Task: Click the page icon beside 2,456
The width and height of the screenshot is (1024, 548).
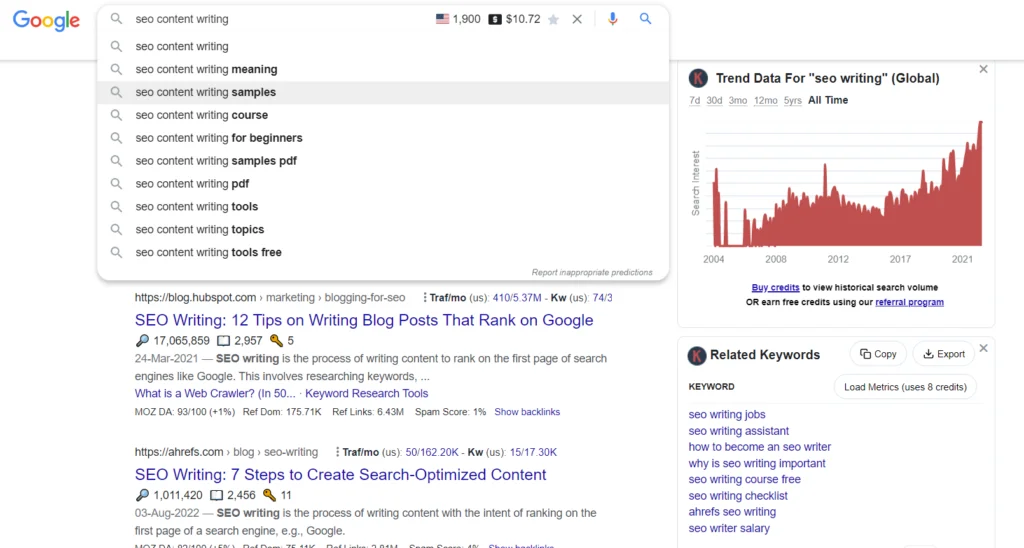Action: [216, 495]
